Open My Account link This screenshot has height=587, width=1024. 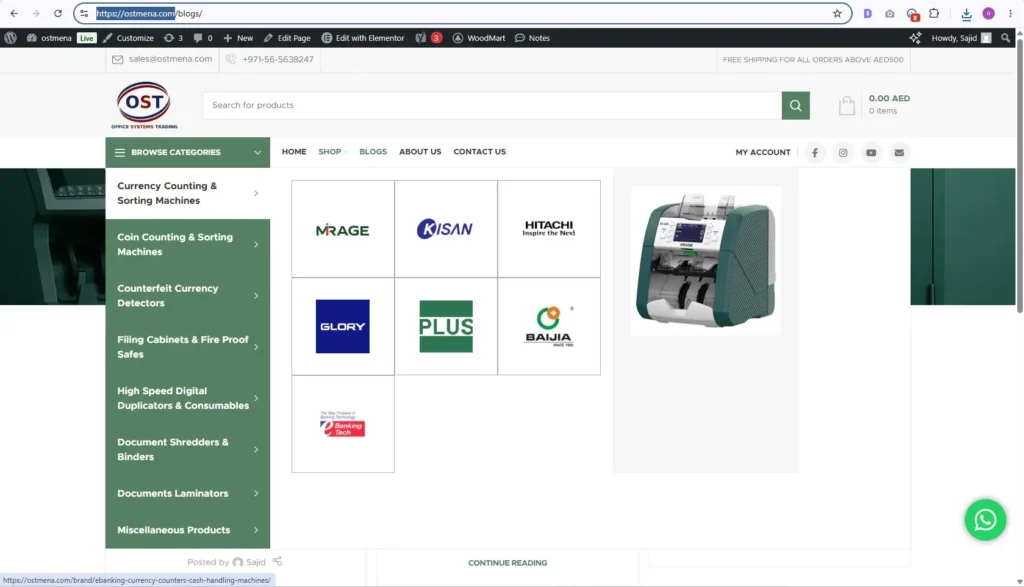(x=763, y=152)
